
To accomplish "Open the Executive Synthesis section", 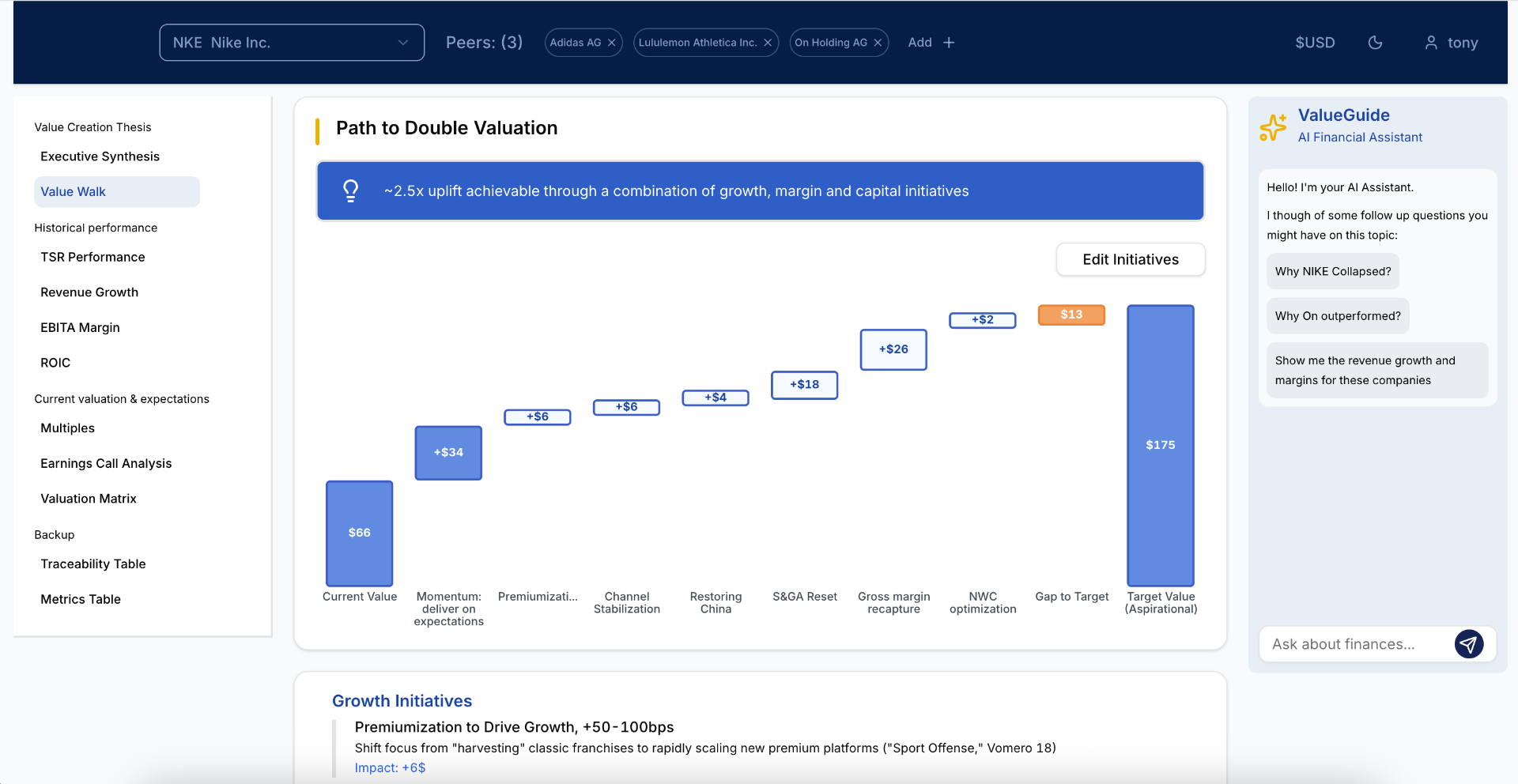I will point(100,156).
